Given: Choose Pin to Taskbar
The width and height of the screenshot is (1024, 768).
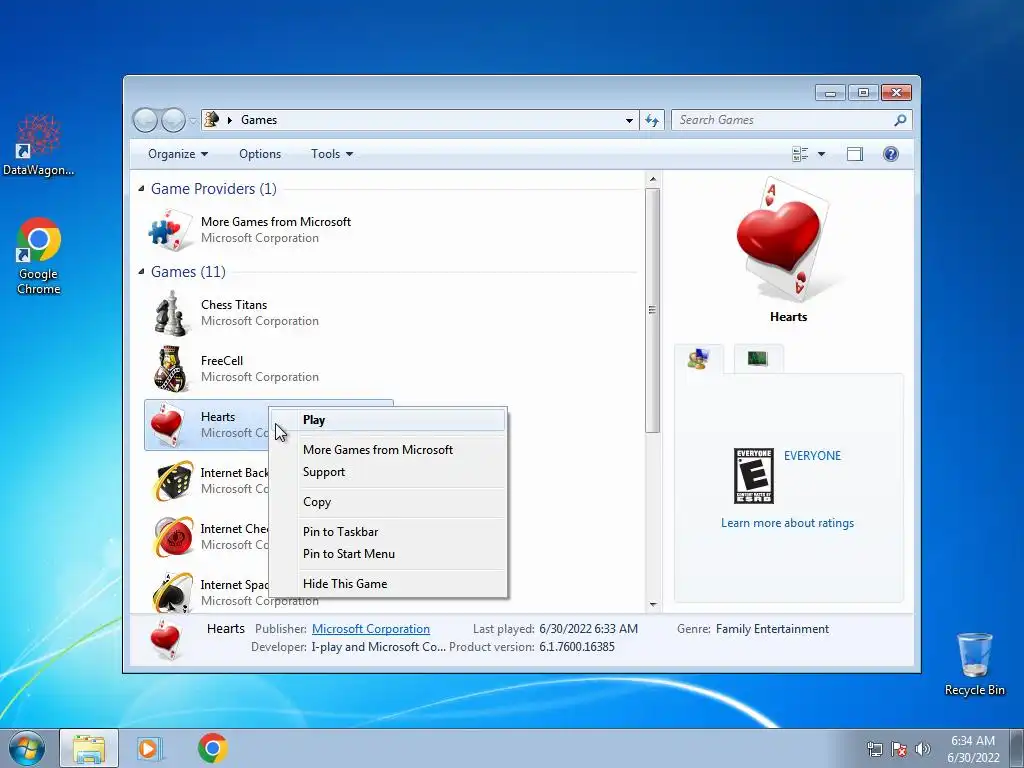Looking at the screenshot, I should (388, 532).
